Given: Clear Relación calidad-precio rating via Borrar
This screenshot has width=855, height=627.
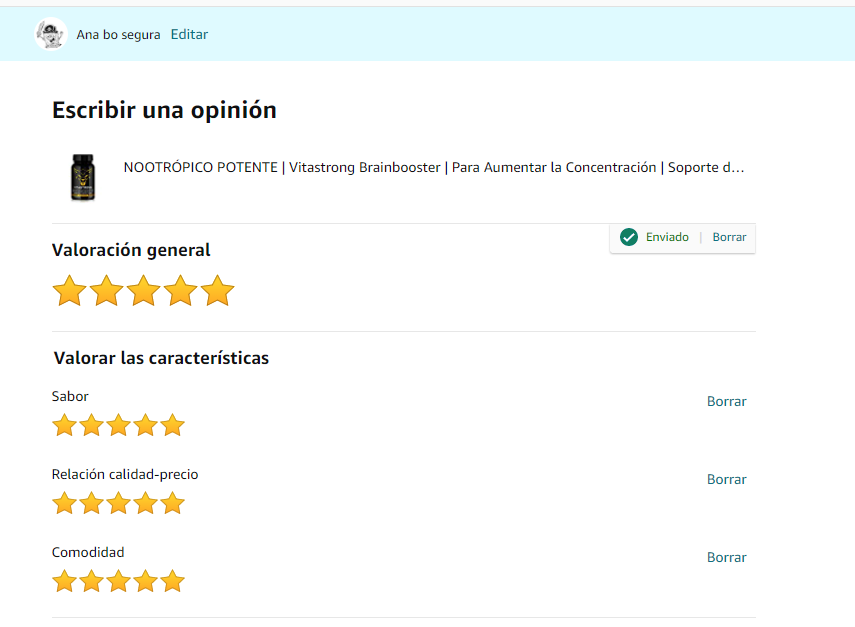Looking at the screenshot, I should click(726, 479).
